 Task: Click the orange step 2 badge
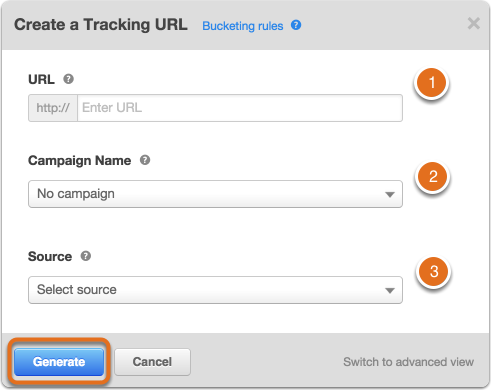pos(433,177)
